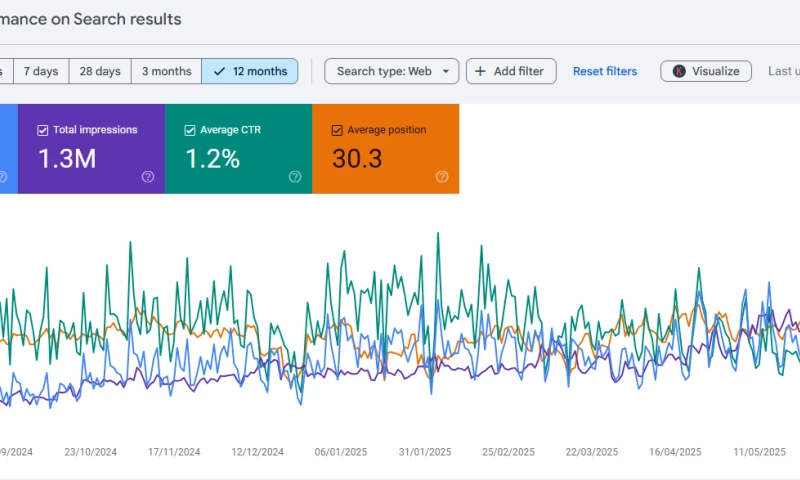Toggle the Total impressions checkbox

[42, 130]
